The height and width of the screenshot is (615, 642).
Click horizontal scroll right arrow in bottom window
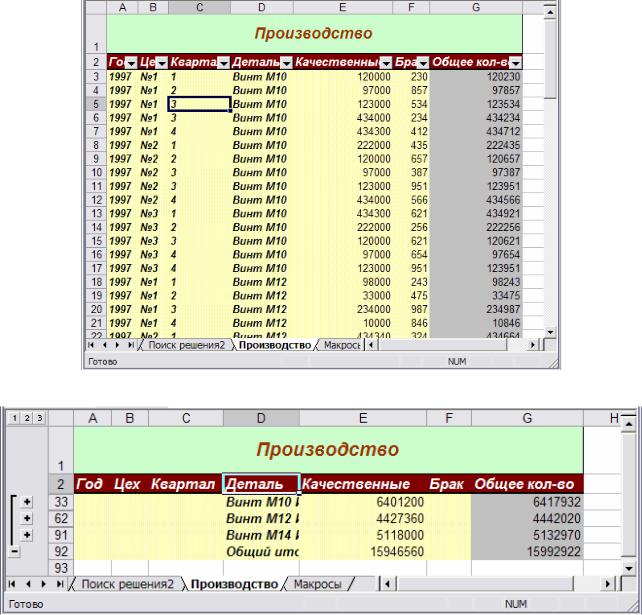608,584
